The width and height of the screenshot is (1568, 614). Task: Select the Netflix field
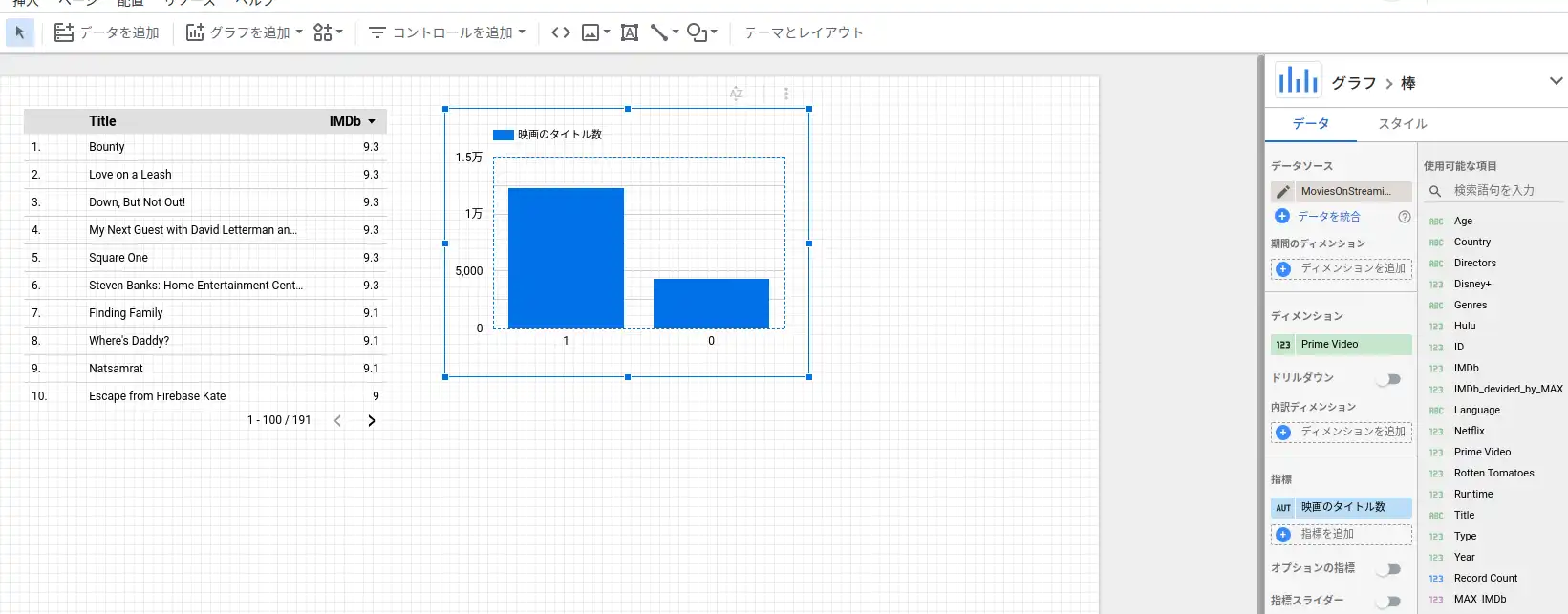[1470, 432]
